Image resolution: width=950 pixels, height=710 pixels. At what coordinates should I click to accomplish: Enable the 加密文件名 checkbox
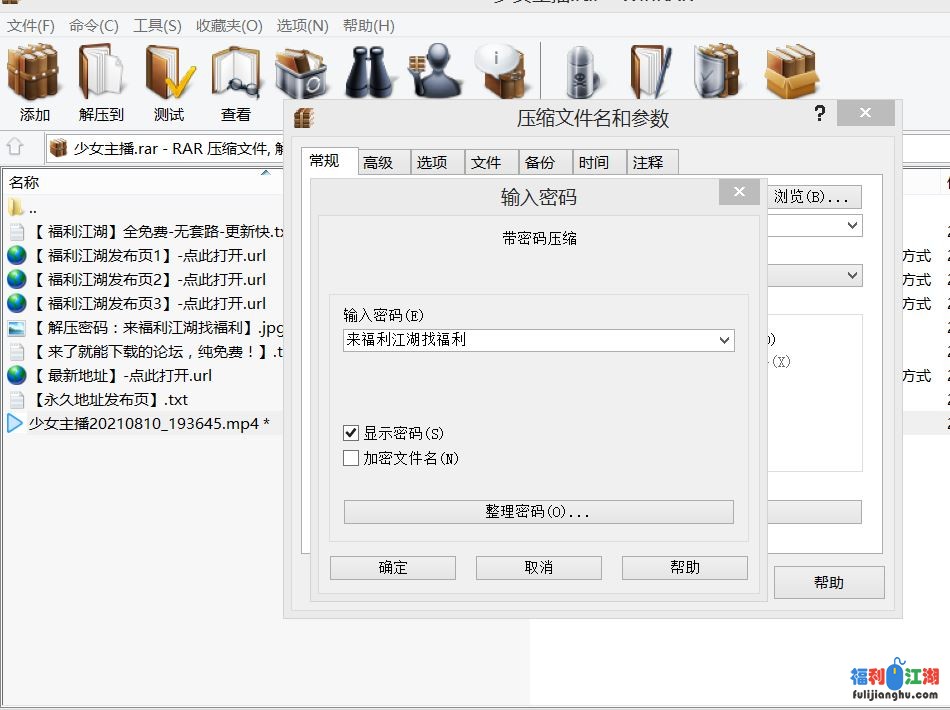pos(351,458)
